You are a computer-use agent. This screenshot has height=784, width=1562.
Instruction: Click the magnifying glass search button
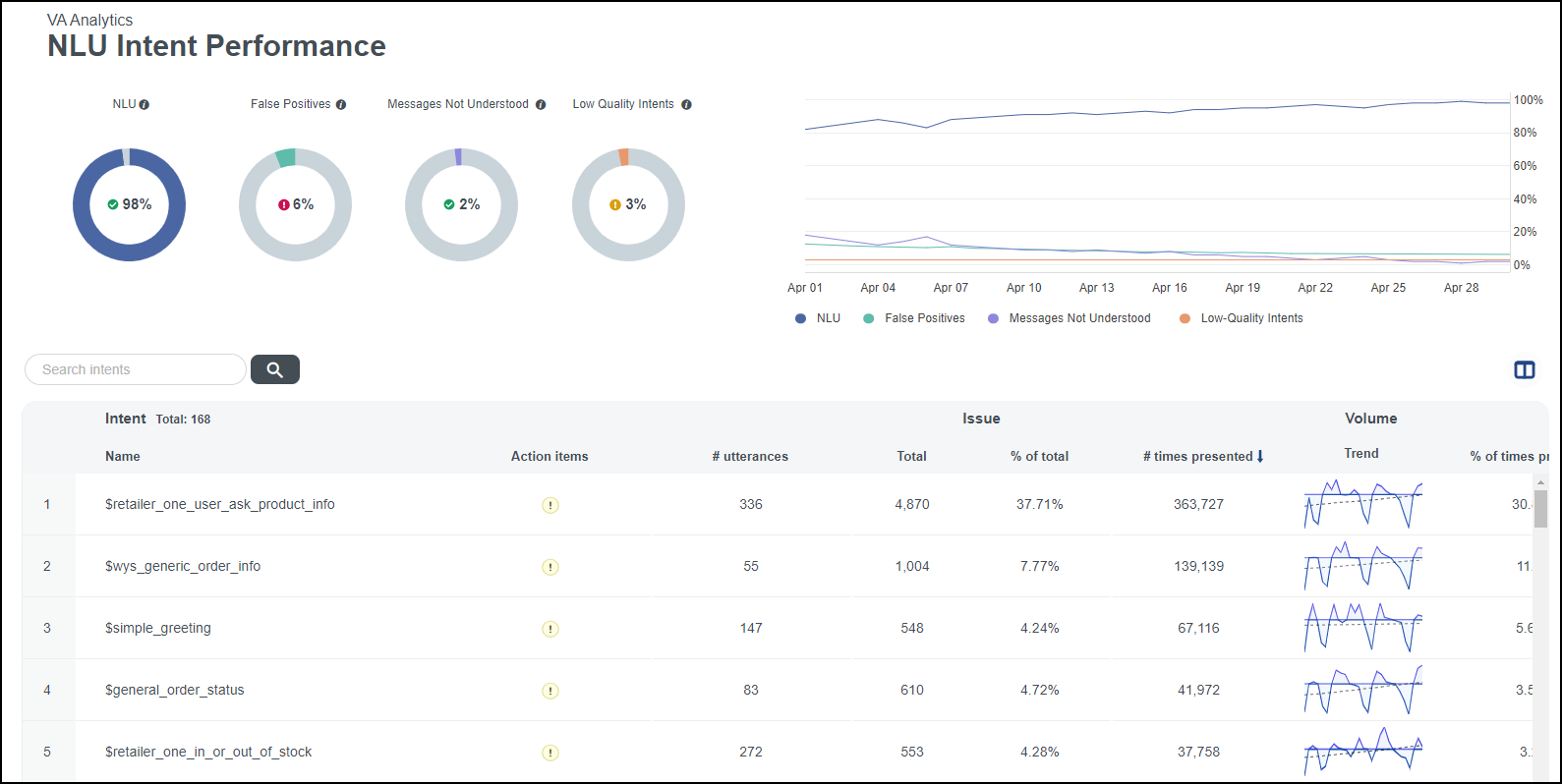[x=275, y=369]
